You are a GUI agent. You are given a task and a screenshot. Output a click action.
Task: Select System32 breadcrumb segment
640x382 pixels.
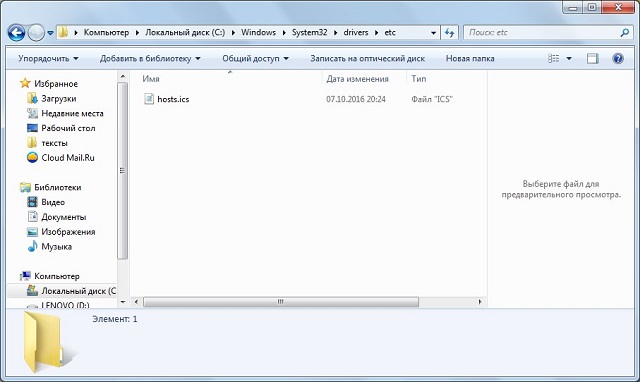309,32
